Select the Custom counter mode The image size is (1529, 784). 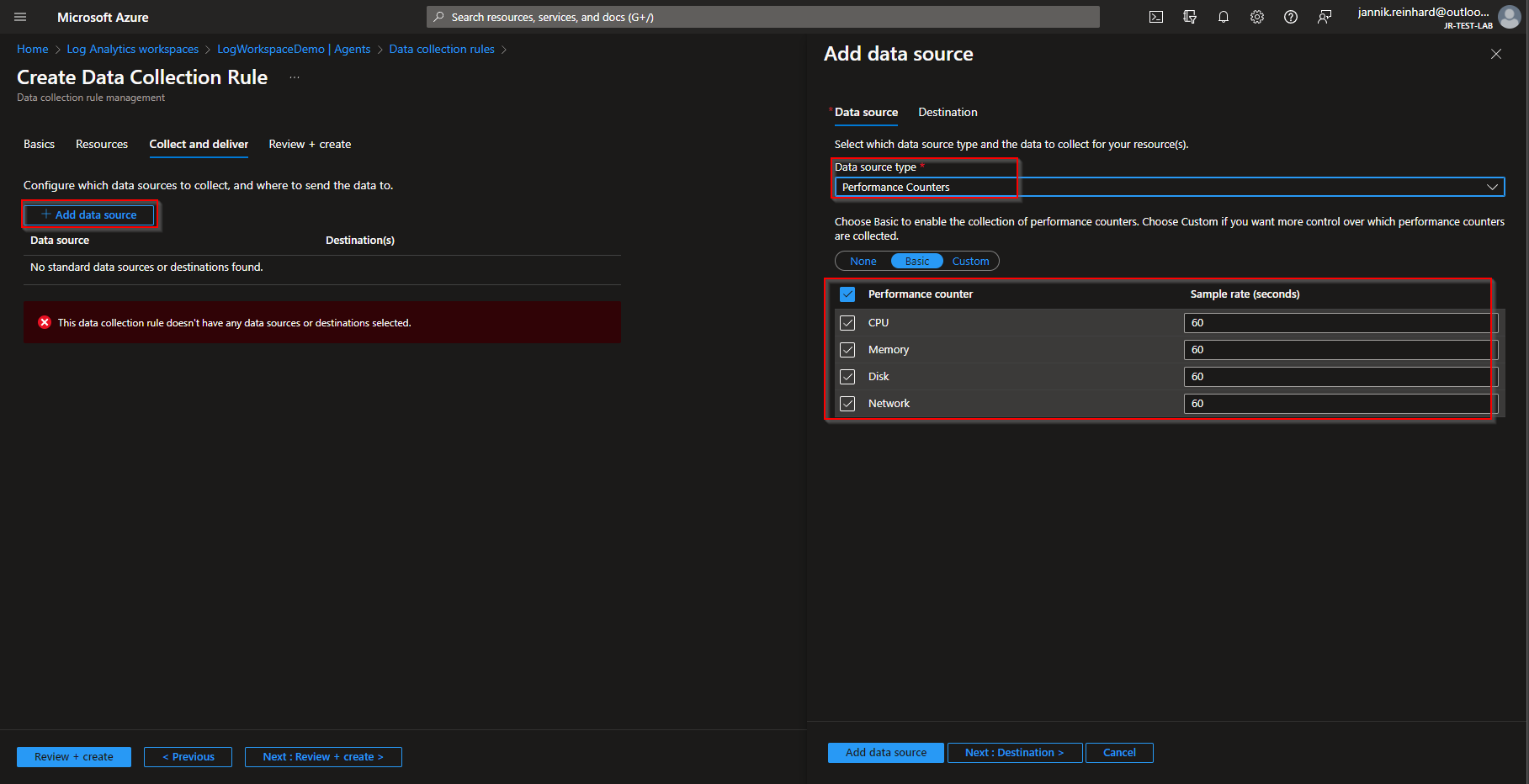click(x=970, y=262)
